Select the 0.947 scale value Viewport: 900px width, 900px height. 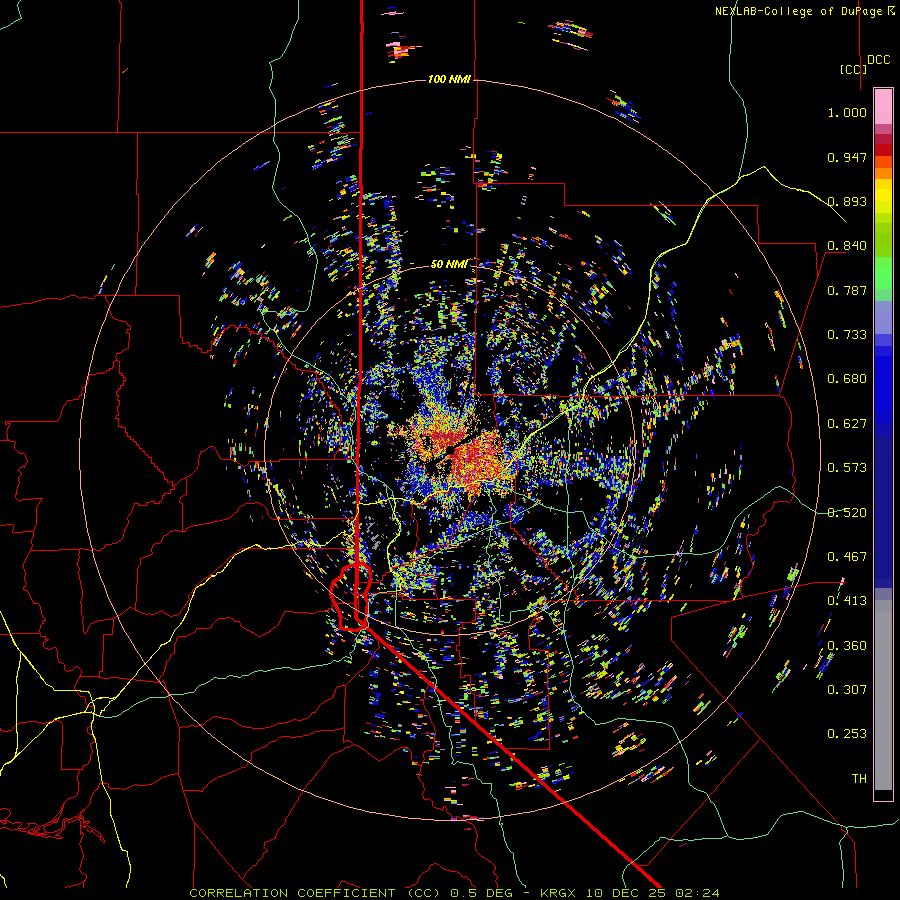847,157
